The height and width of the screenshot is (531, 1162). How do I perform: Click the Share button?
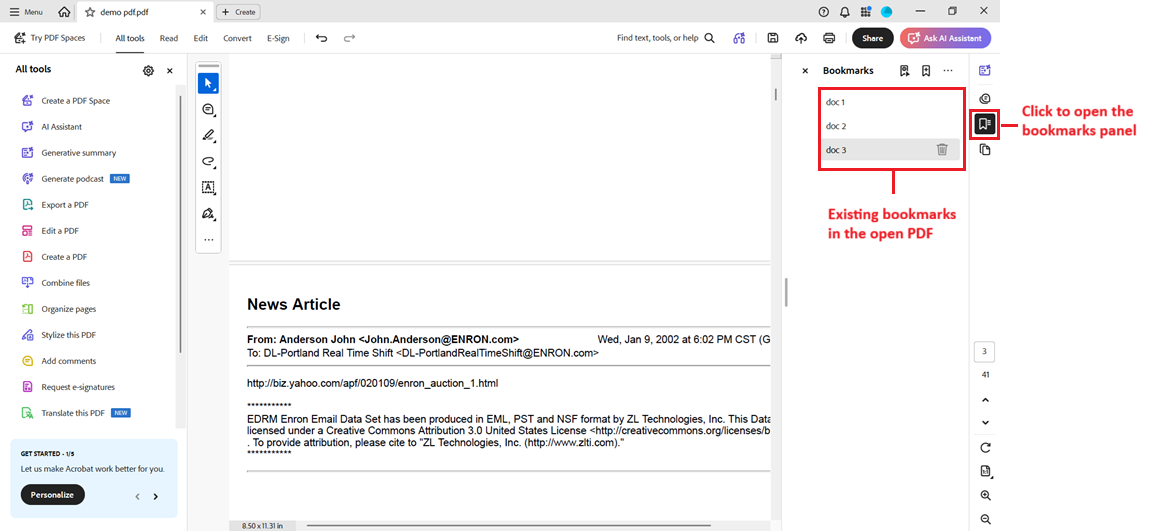point(872,38)
